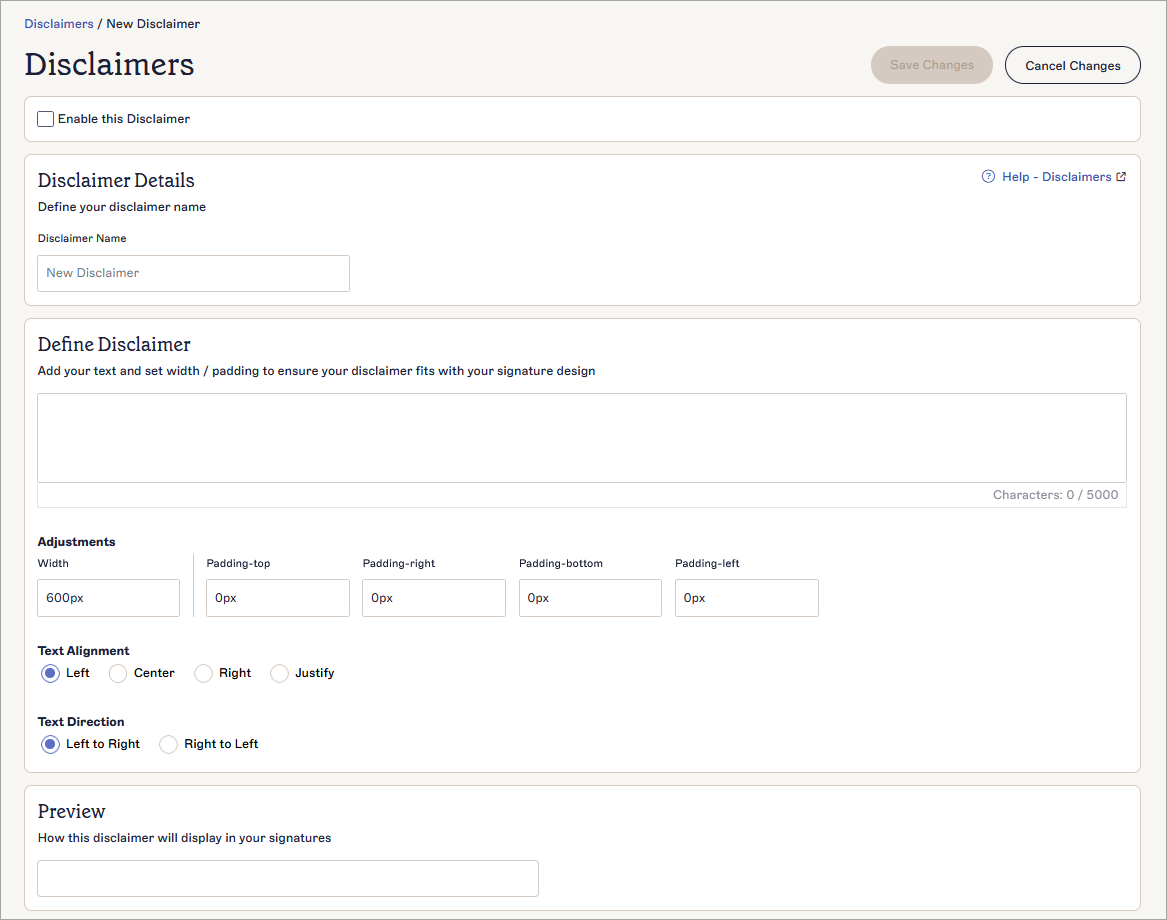1167x920 pixels.
Task: Select Right text alignment
Action: (x=203, y=673)
